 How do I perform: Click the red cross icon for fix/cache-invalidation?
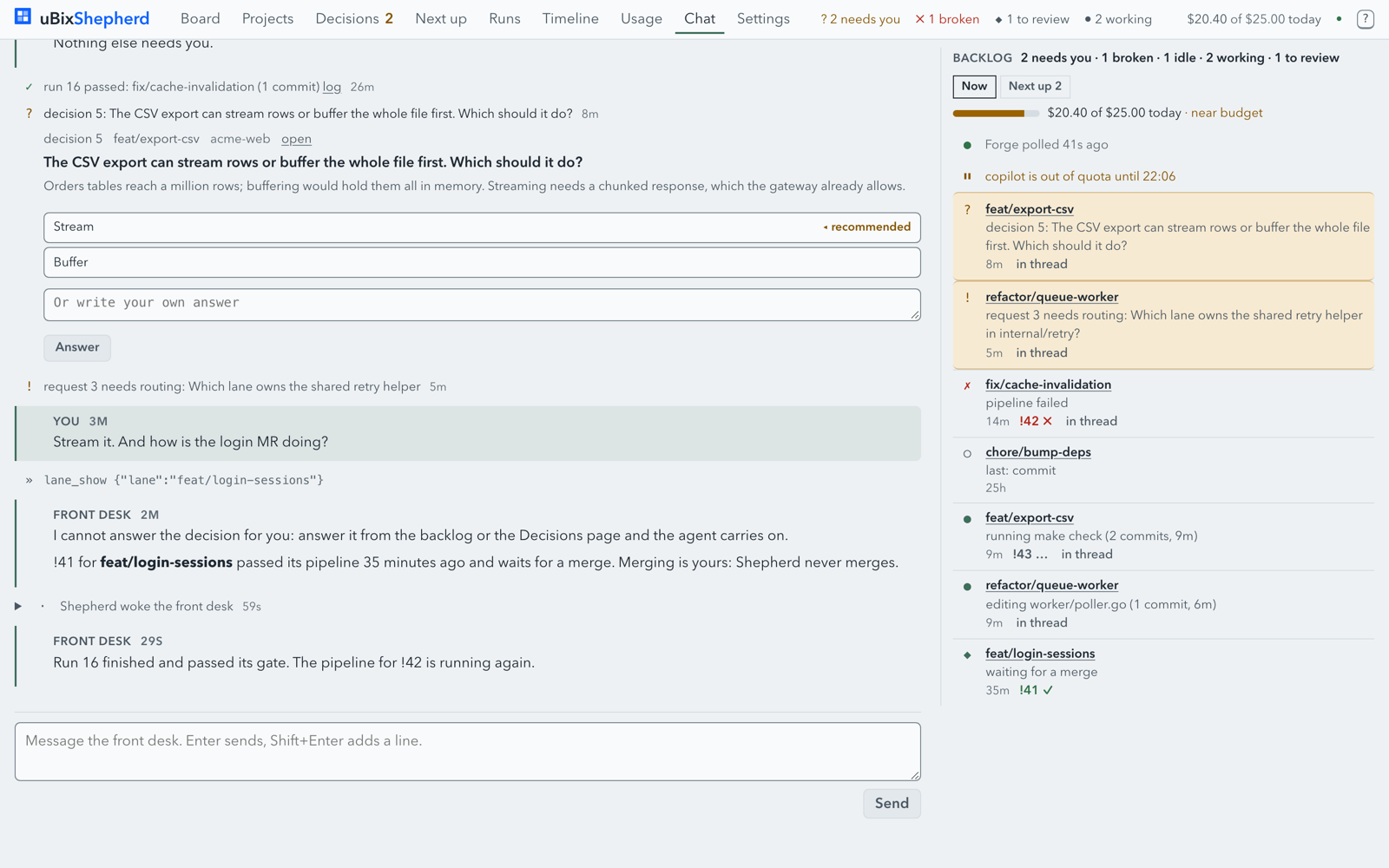click(967, 385)
